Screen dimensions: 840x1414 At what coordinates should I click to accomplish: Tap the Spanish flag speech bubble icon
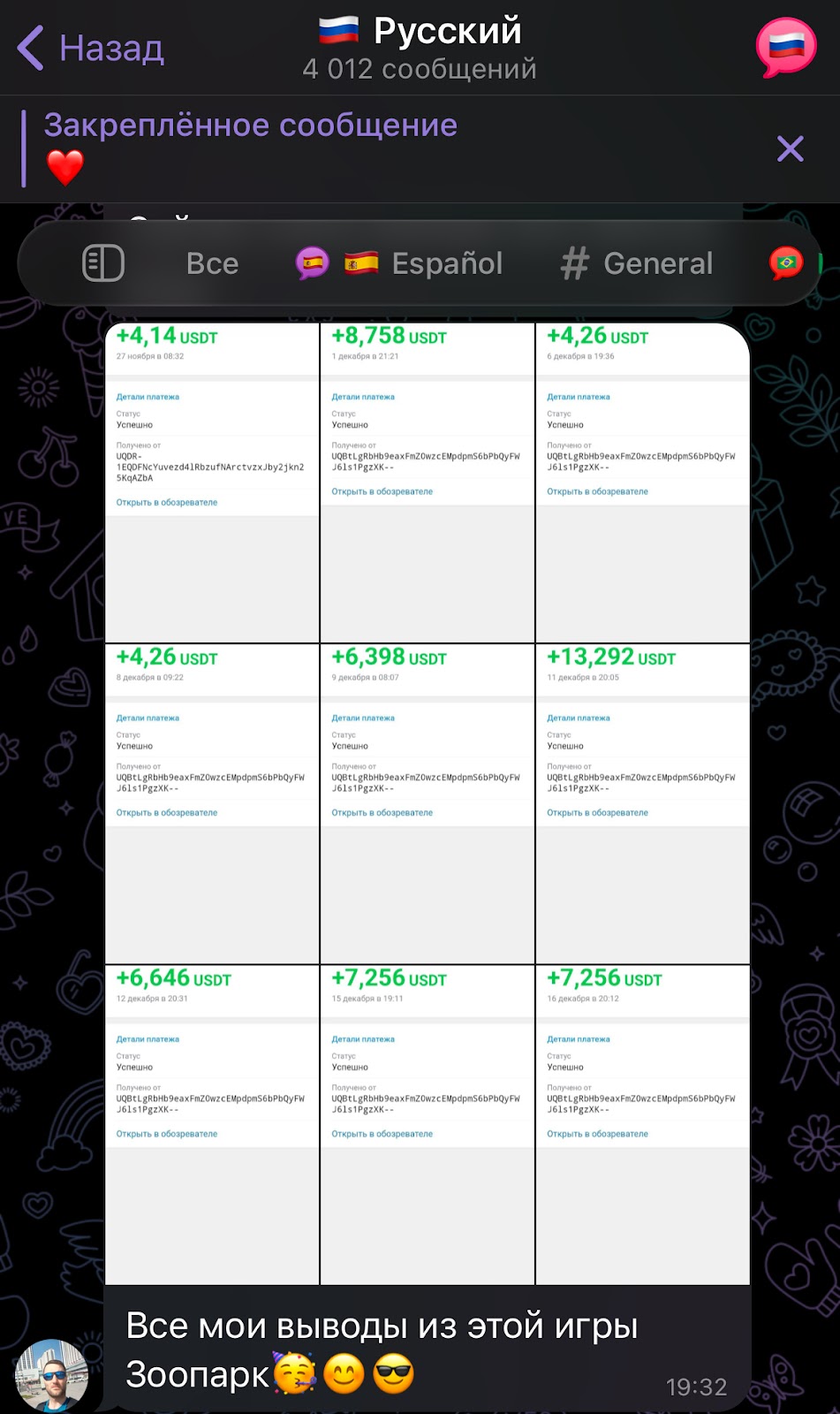click(x=312, y=263)
